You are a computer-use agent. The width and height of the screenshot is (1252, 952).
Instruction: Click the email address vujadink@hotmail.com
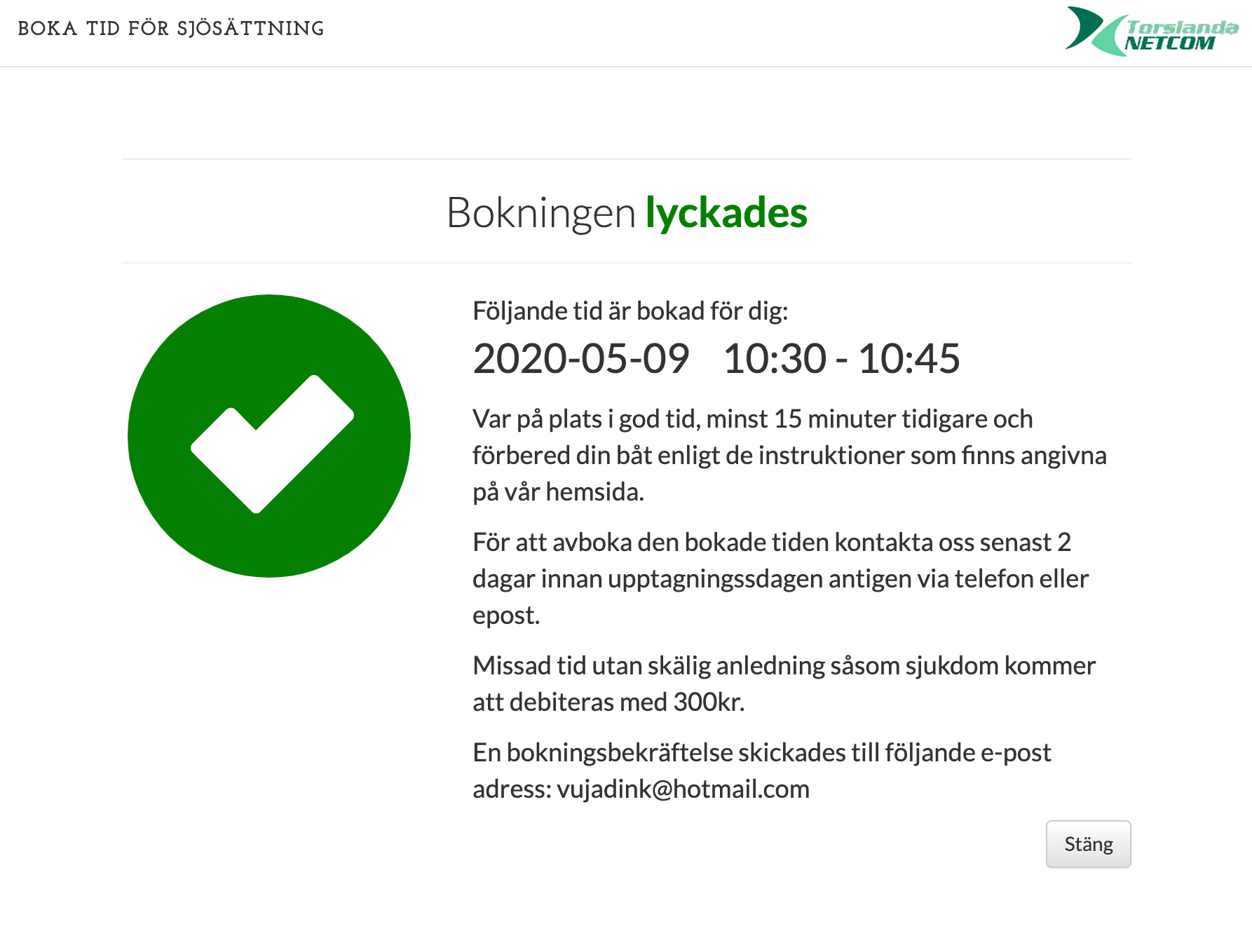[683, 789]
